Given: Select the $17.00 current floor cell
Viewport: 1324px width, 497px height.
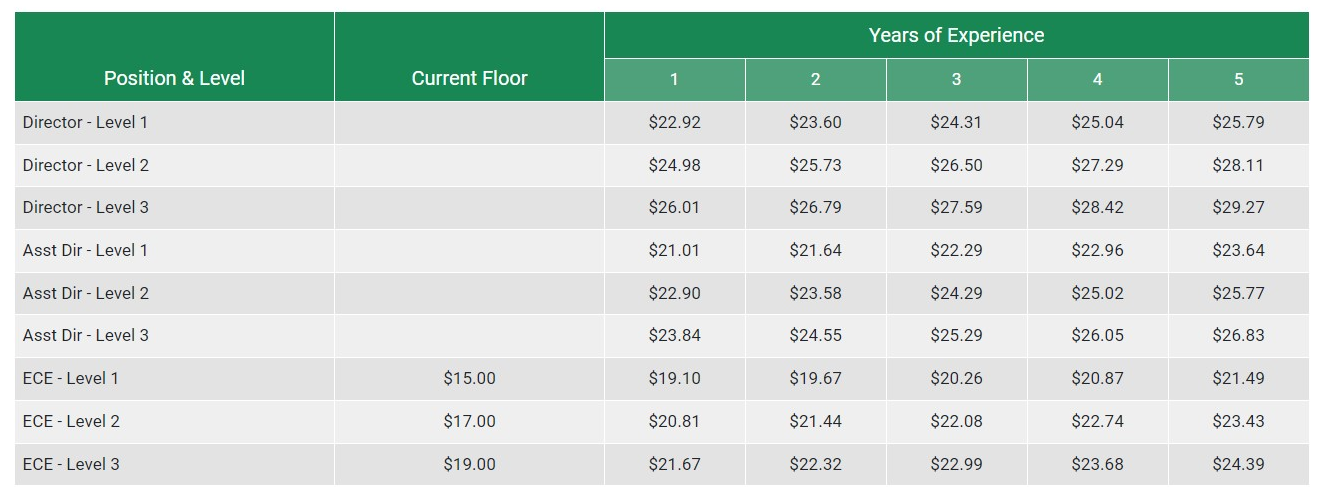Looking at the screenshot, I should point(469,422).
